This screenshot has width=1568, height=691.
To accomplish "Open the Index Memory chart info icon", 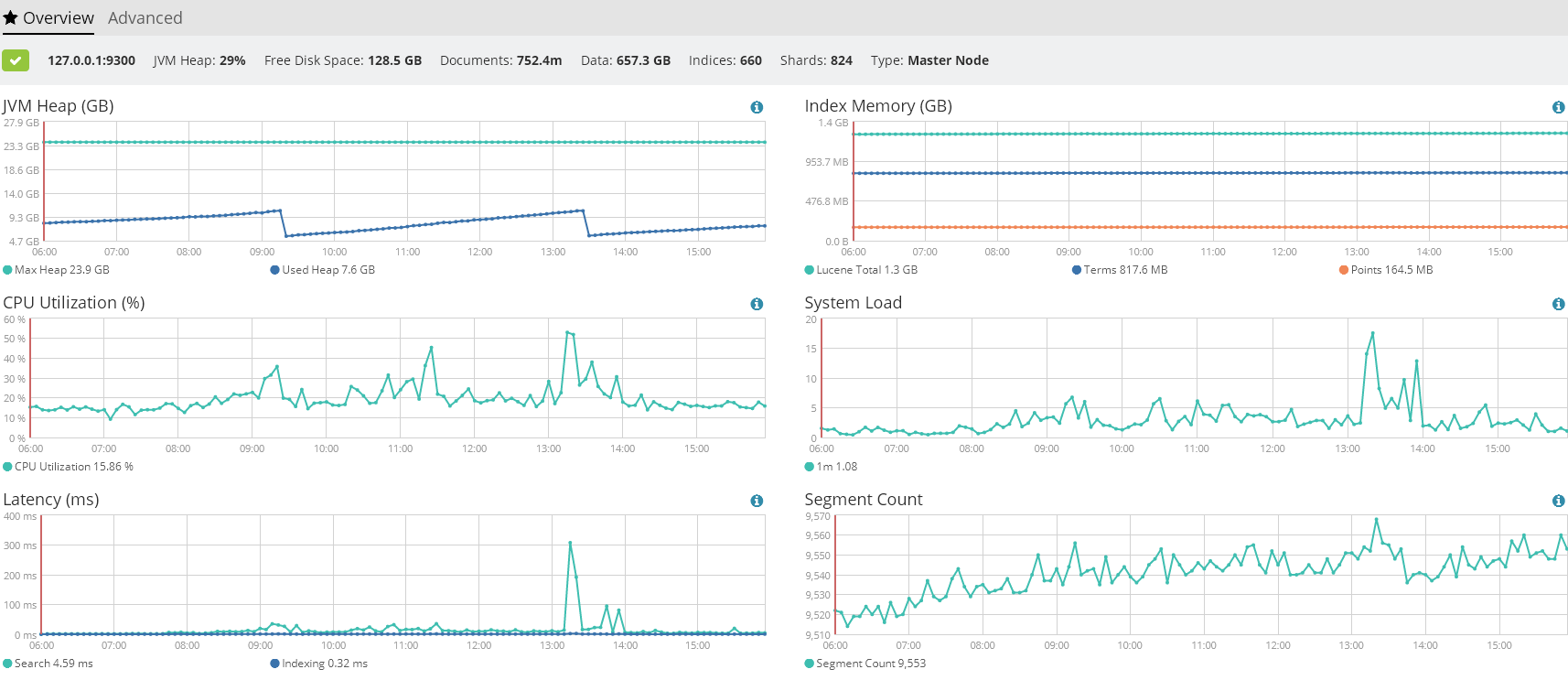I will pos(1558,107).
